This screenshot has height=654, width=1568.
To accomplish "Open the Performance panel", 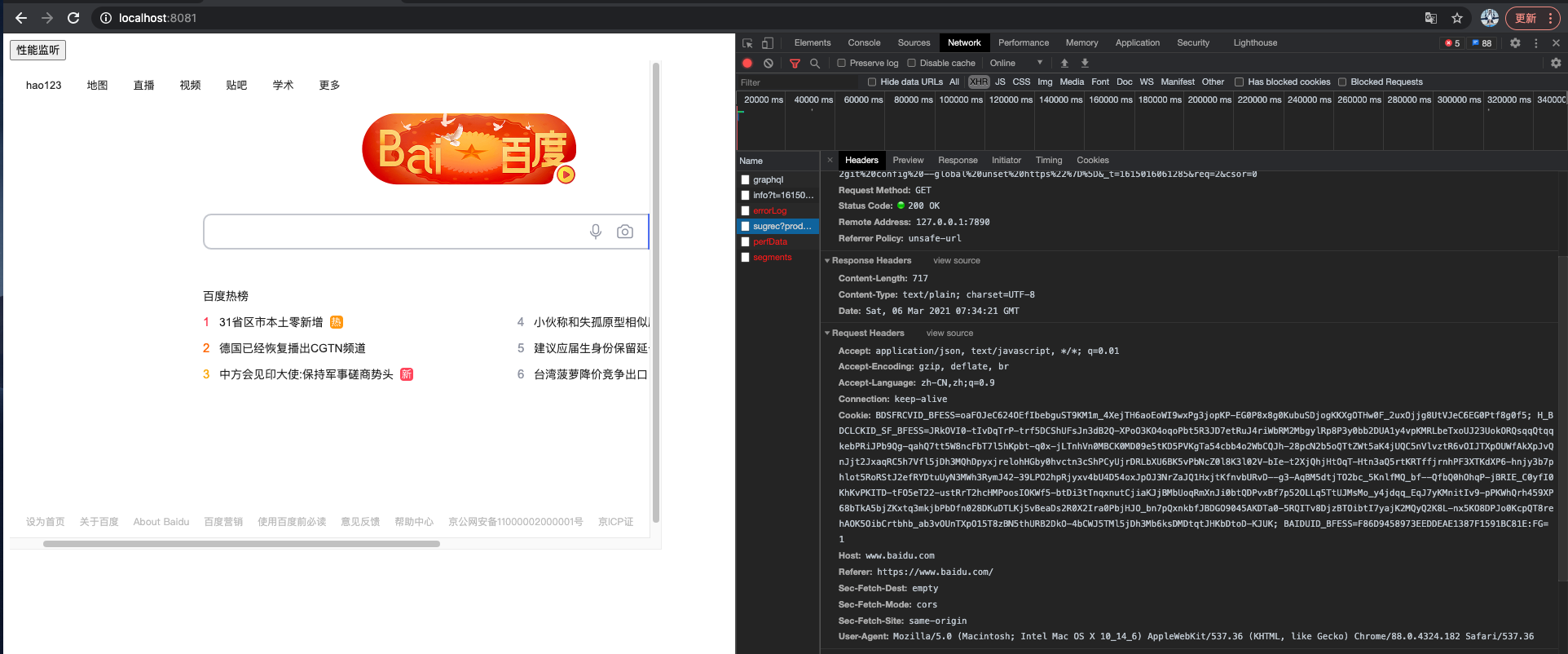I will [1024, 43].
